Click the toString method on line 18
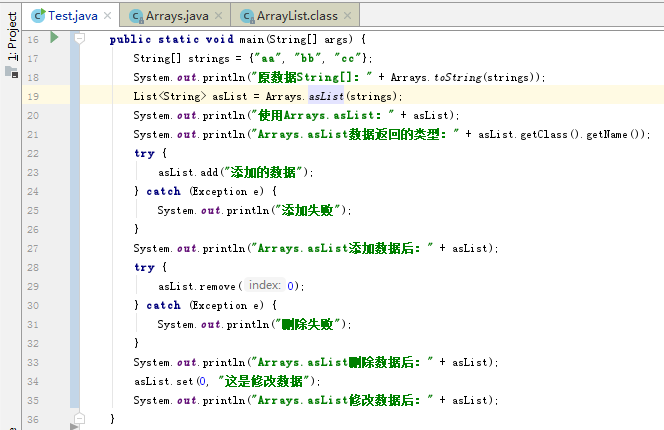The image size is (664, 430). [x=458, y=77]
